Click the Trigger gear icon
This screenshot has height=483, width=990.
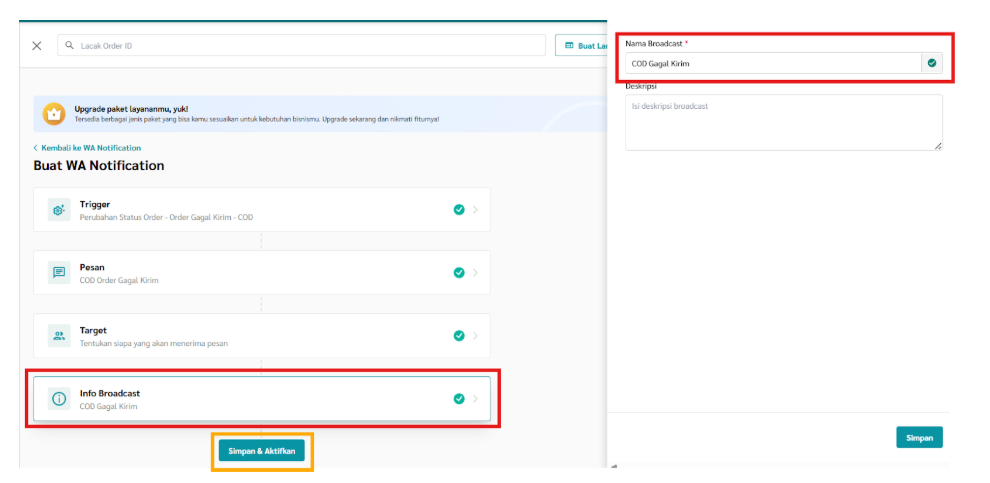click(59, 210)
